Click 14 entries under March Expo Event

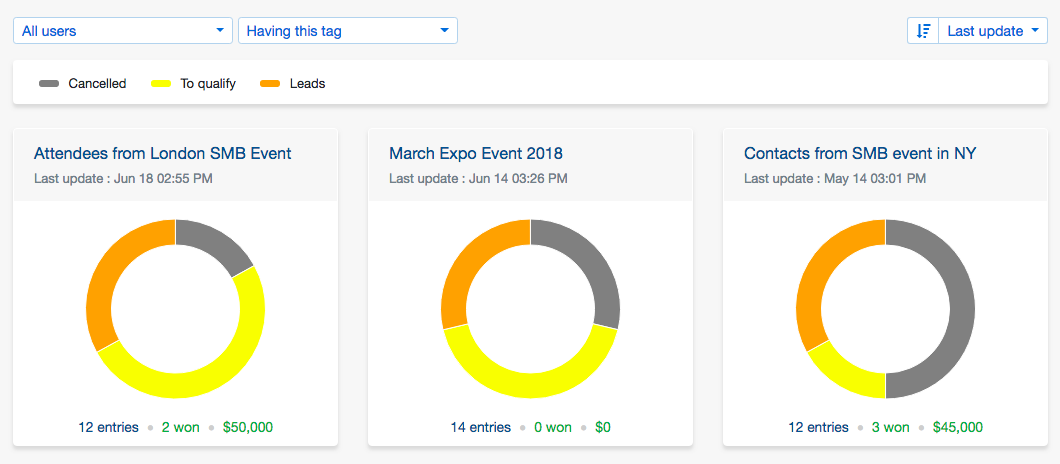coord(480,427)
